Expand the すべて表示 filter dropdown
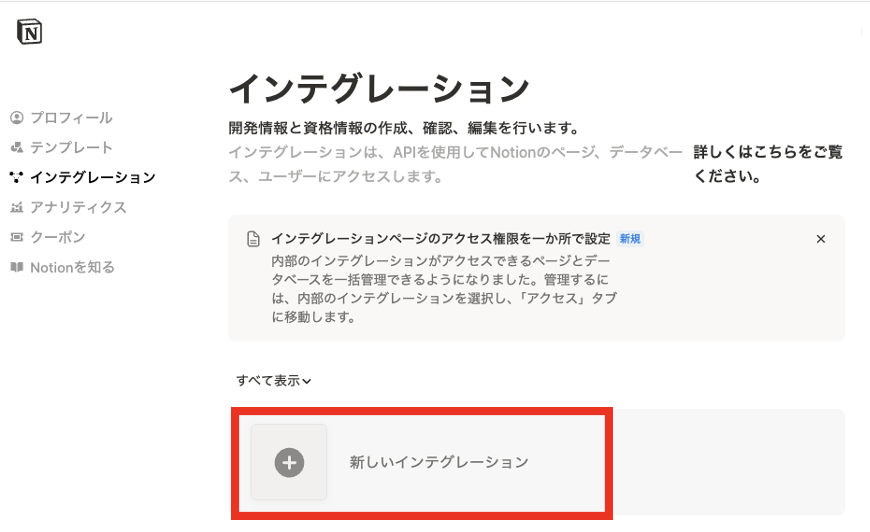Screen dimensions: 870x532 pos(274,381)
